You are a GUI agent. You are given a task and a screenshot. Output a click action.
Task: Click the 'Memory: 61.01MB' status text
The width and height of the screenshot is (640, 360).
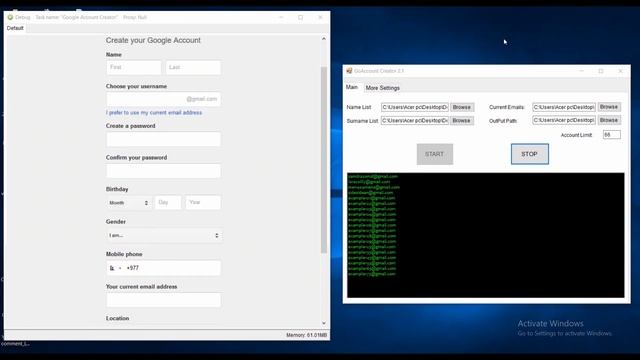(x=307, y=335)
